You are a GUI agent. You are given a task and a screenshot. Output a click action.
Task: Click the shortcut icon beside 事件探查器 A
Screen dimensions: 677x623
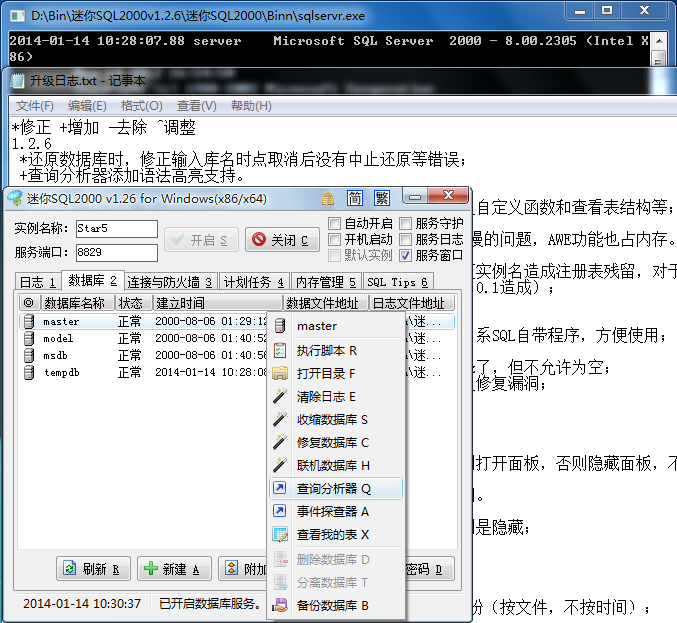[280, 511]
